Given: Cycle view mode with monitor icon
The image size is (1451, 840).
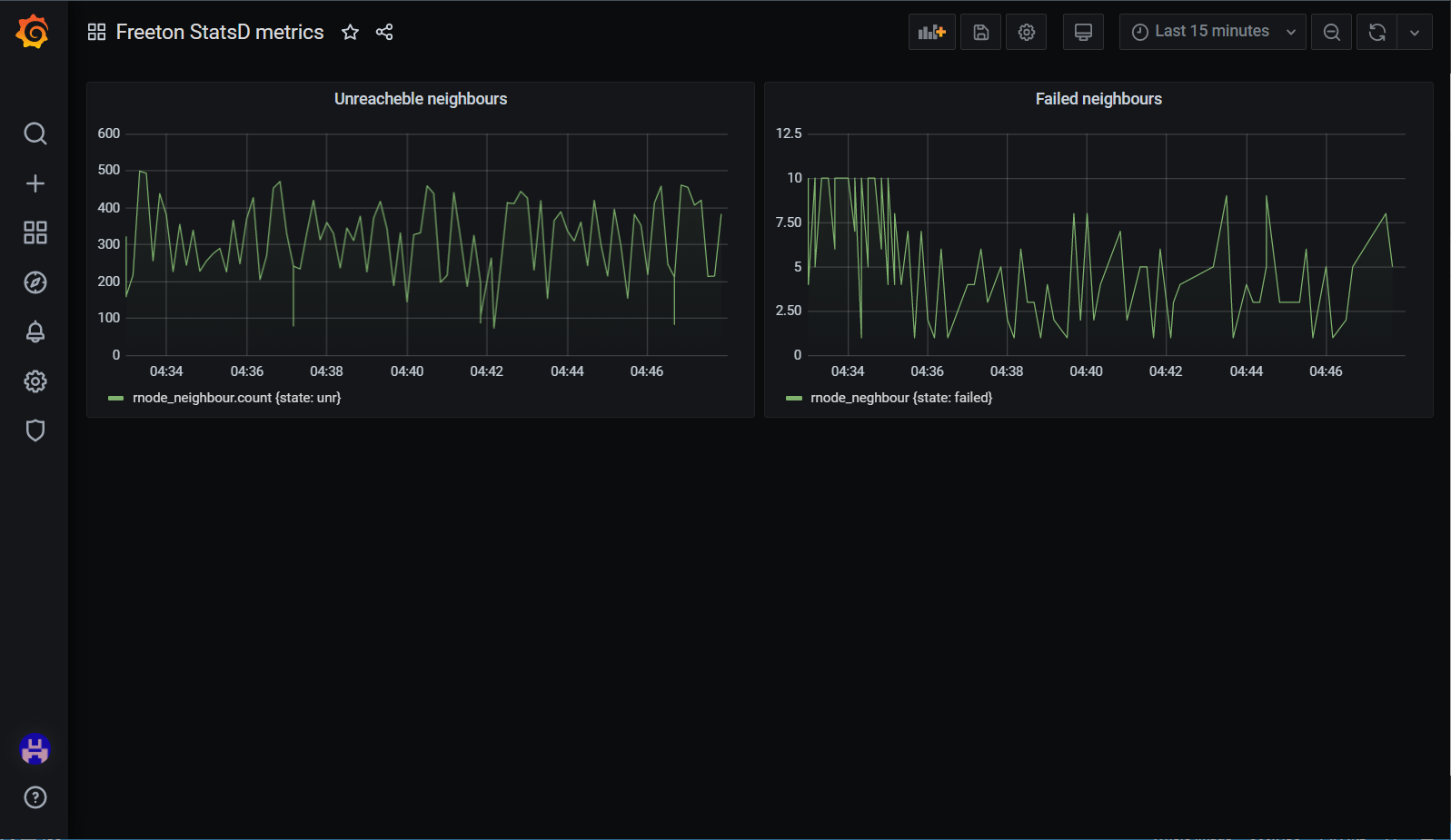Looking at the screenshot, I should pos(1083,32).
